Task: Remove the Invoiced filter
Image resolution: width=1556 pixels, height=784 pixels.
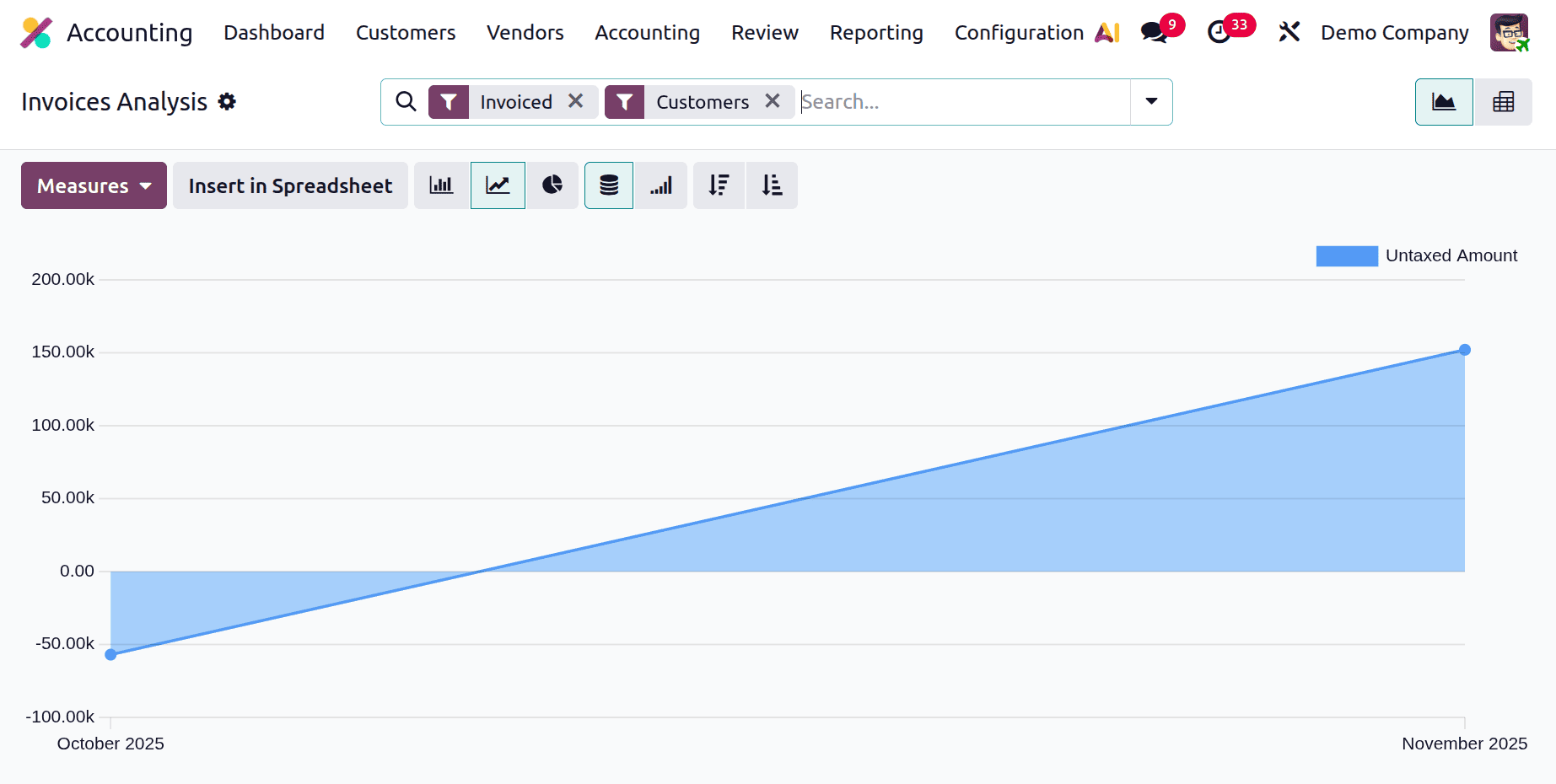Action: pos(576,101)
